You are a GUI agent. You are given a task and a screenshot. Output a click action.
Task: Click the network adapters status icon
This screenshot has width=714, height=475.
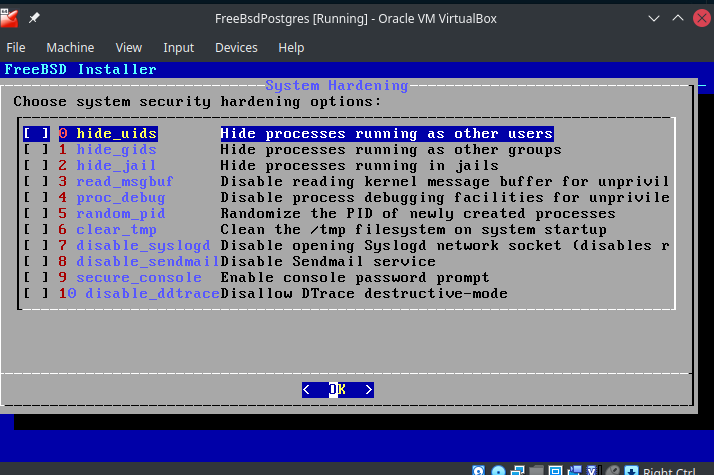coord(517,470)
